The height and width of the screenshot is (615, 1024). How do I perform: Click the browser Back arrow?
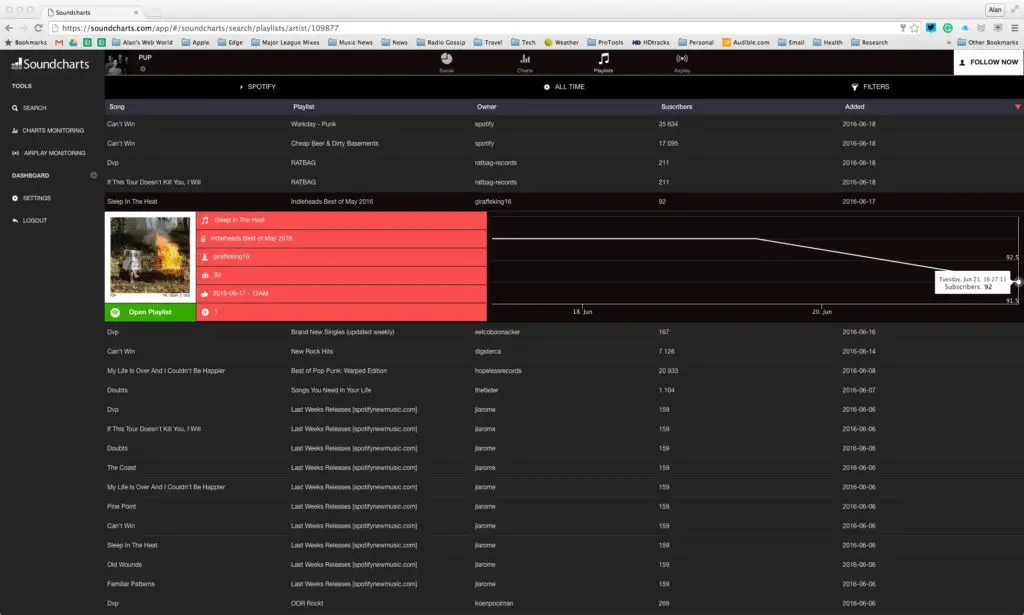tap(8, 28)
